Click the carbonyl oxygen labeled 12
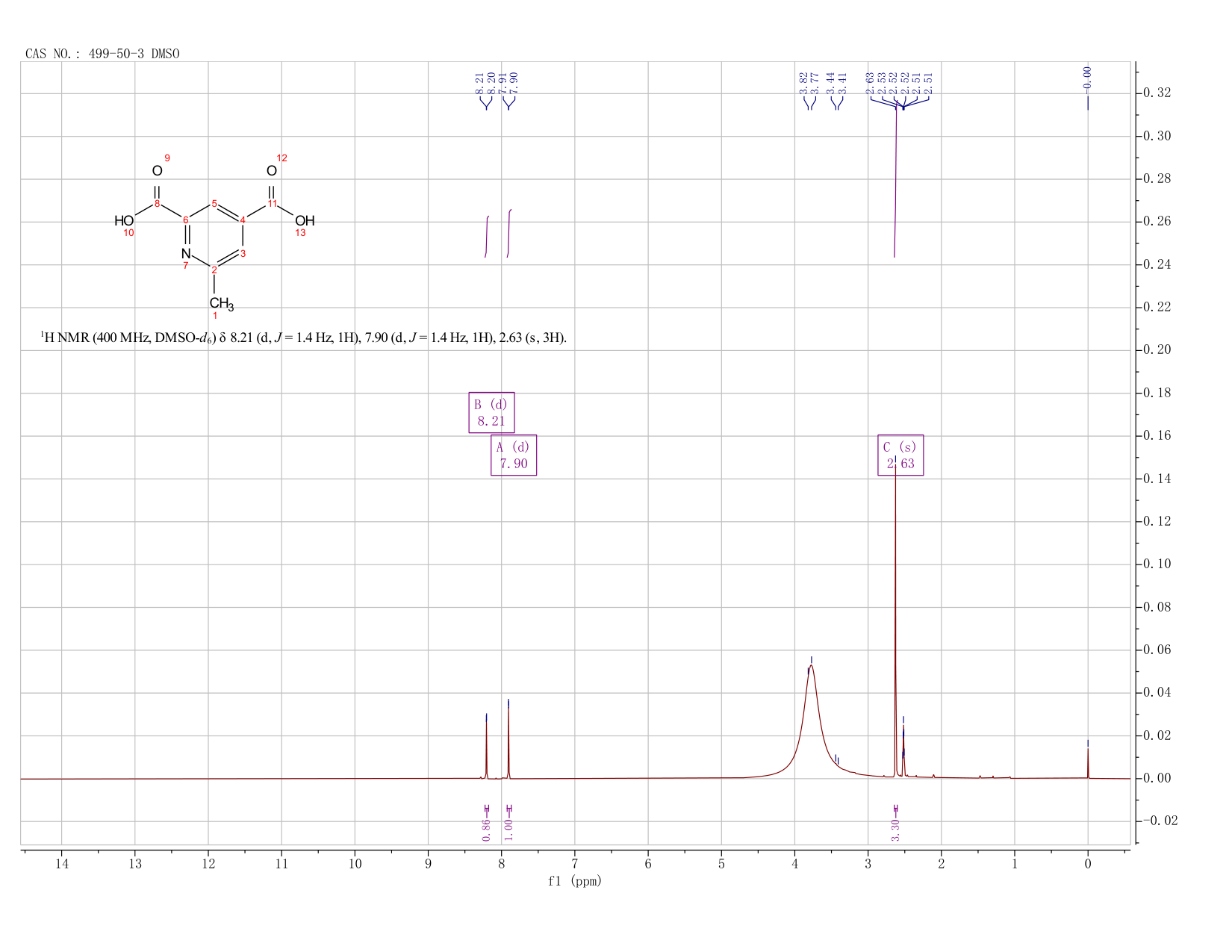Image resolution: width=1232 pixels, height=952 pixels. tap(272, 171)
